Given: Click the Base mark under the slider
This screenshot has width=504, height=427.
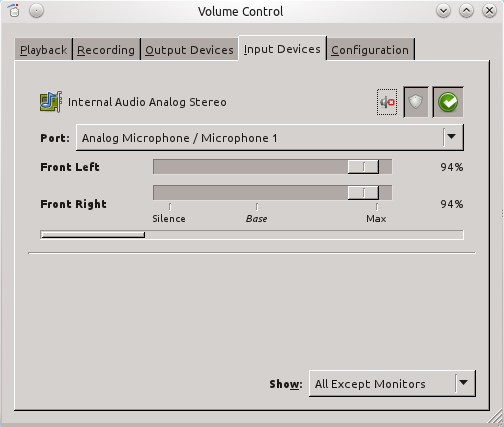Looking at the screenshot, I should pyautogui.click(x=257, y=219).
